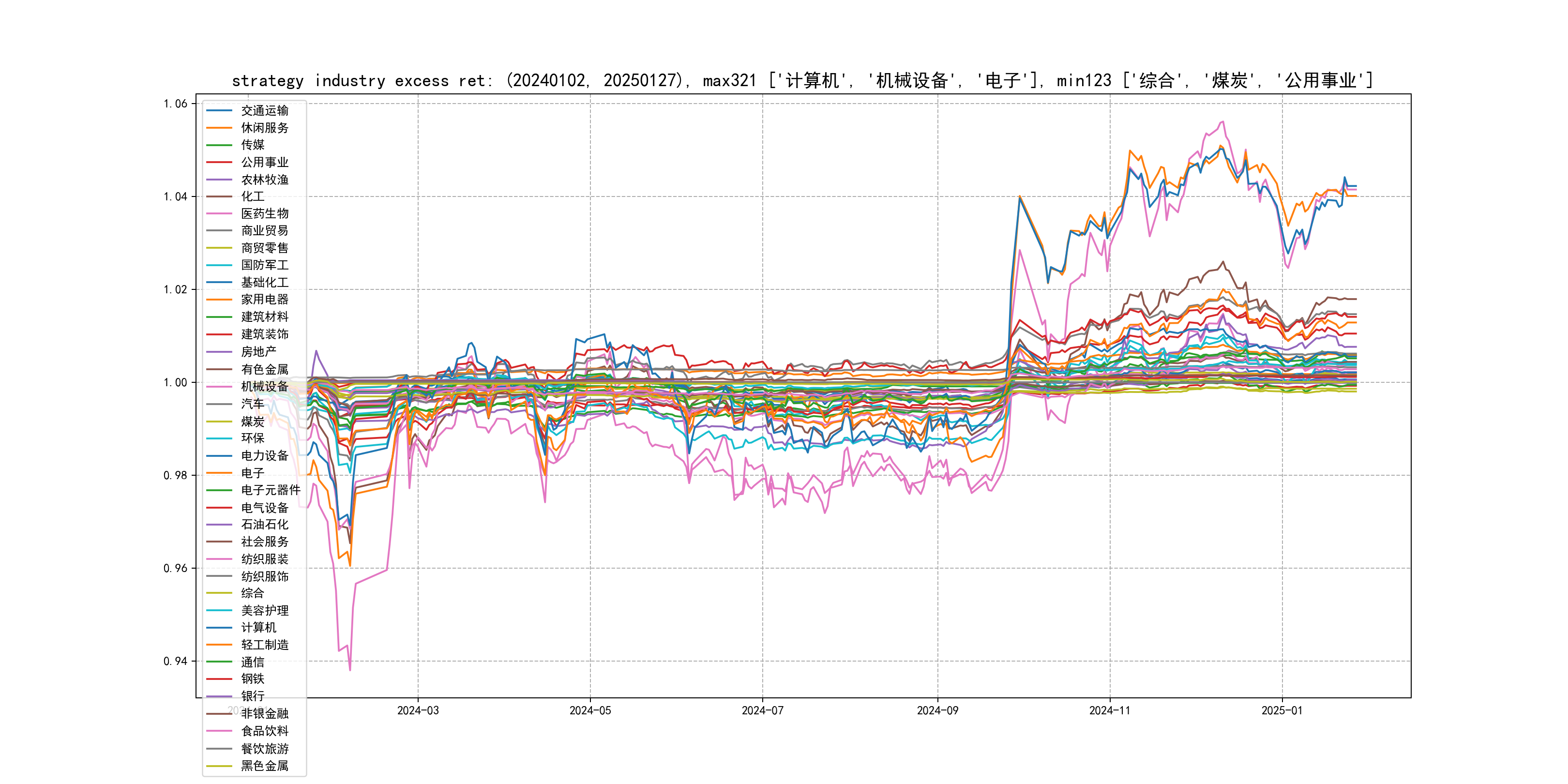The image size is (1568, 784).
Task: Click the 交通运输 legend line swatch
Action: click(x=219, y=111)
